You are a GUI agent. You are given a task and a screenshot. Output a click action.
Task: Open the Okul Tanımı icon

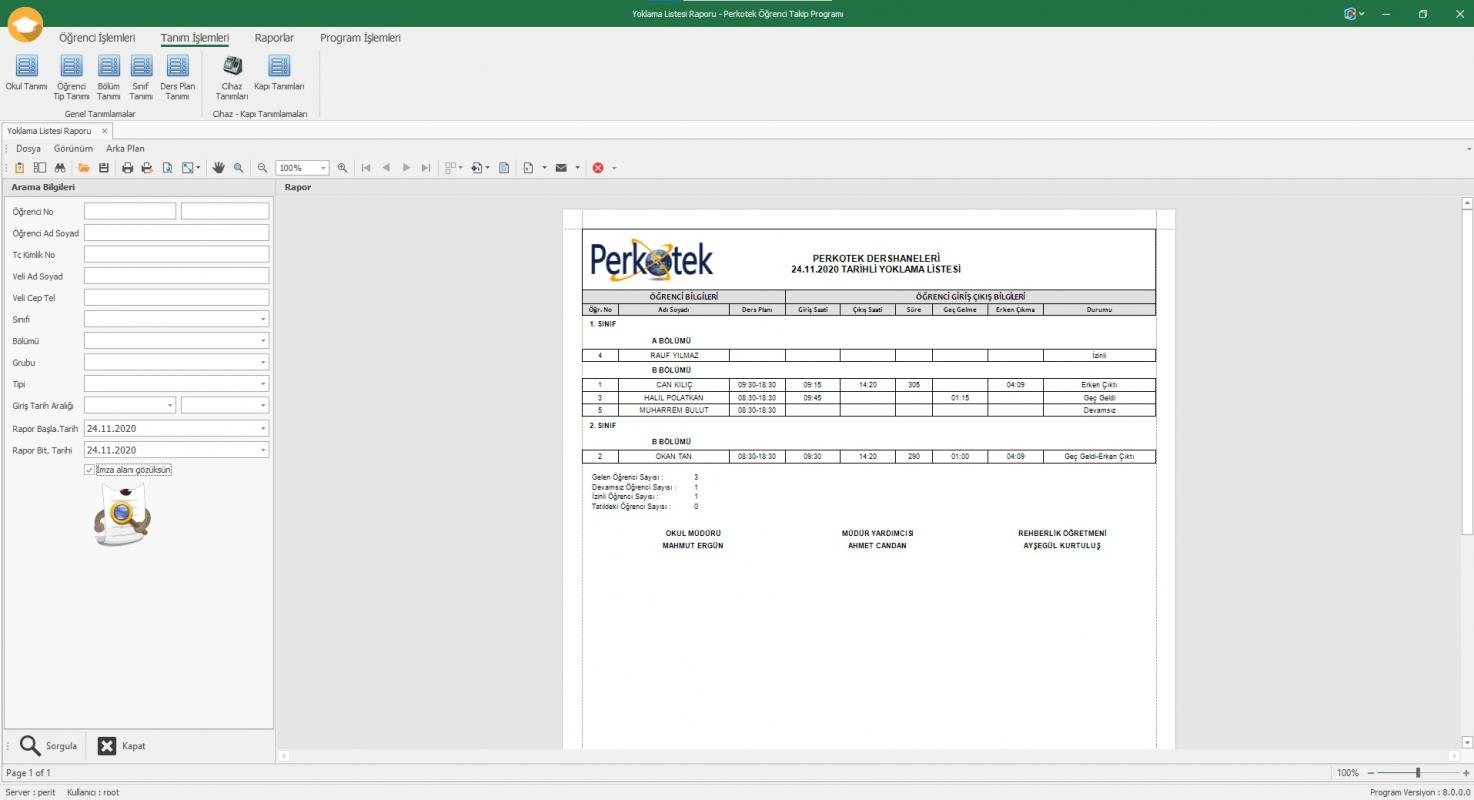click(27, 67)
